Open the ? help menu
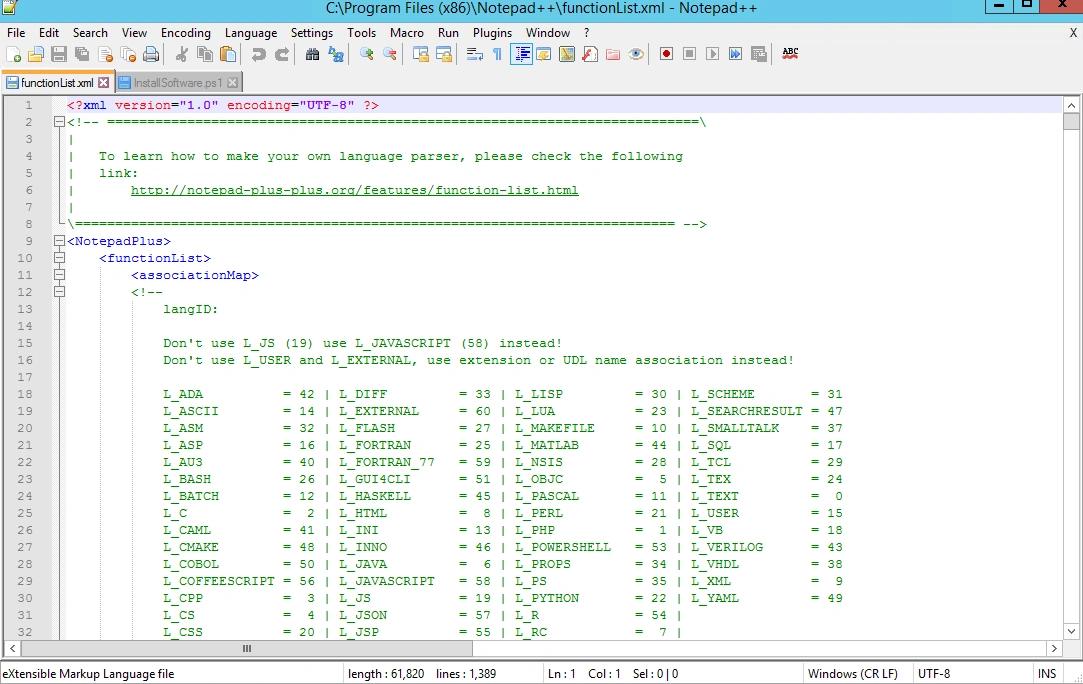The image size is (1083, 684). click(x=586, y=32)
